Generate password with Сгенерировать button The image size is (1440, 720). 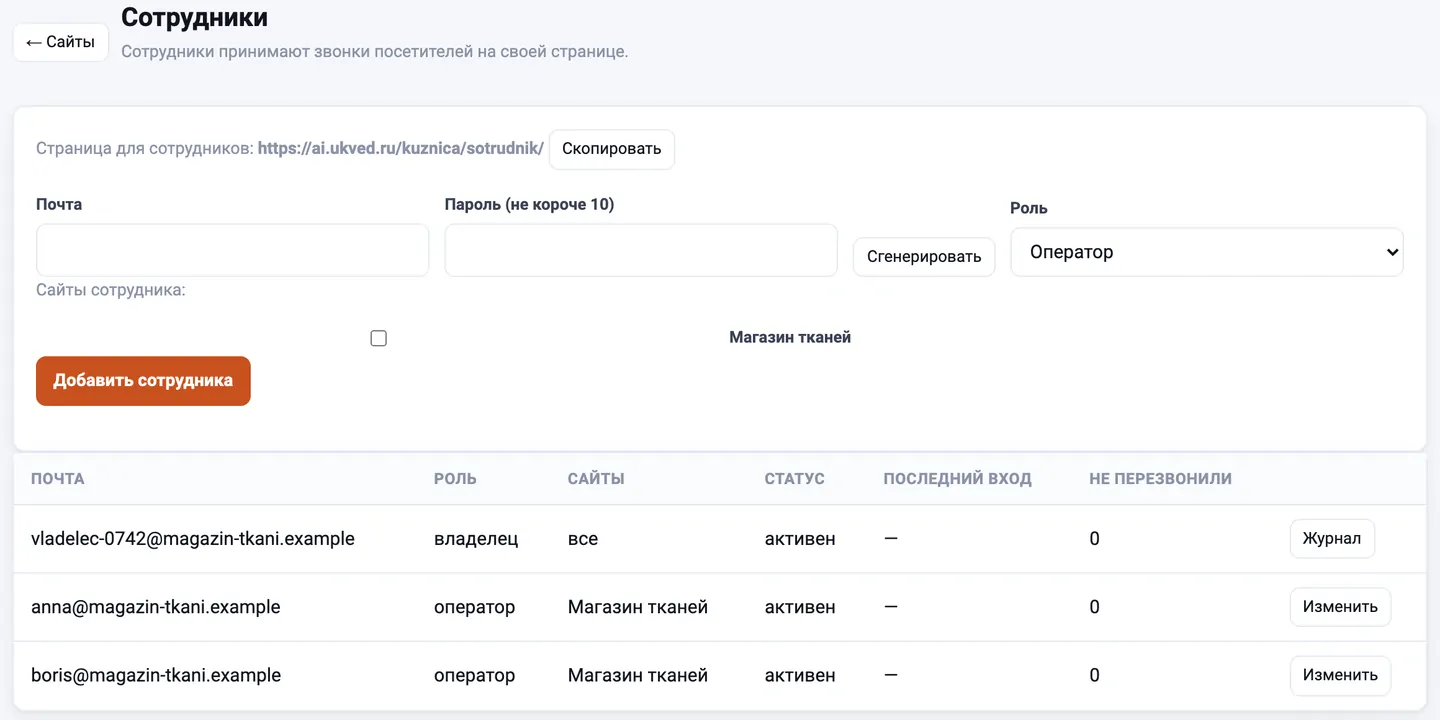(924, 257)
